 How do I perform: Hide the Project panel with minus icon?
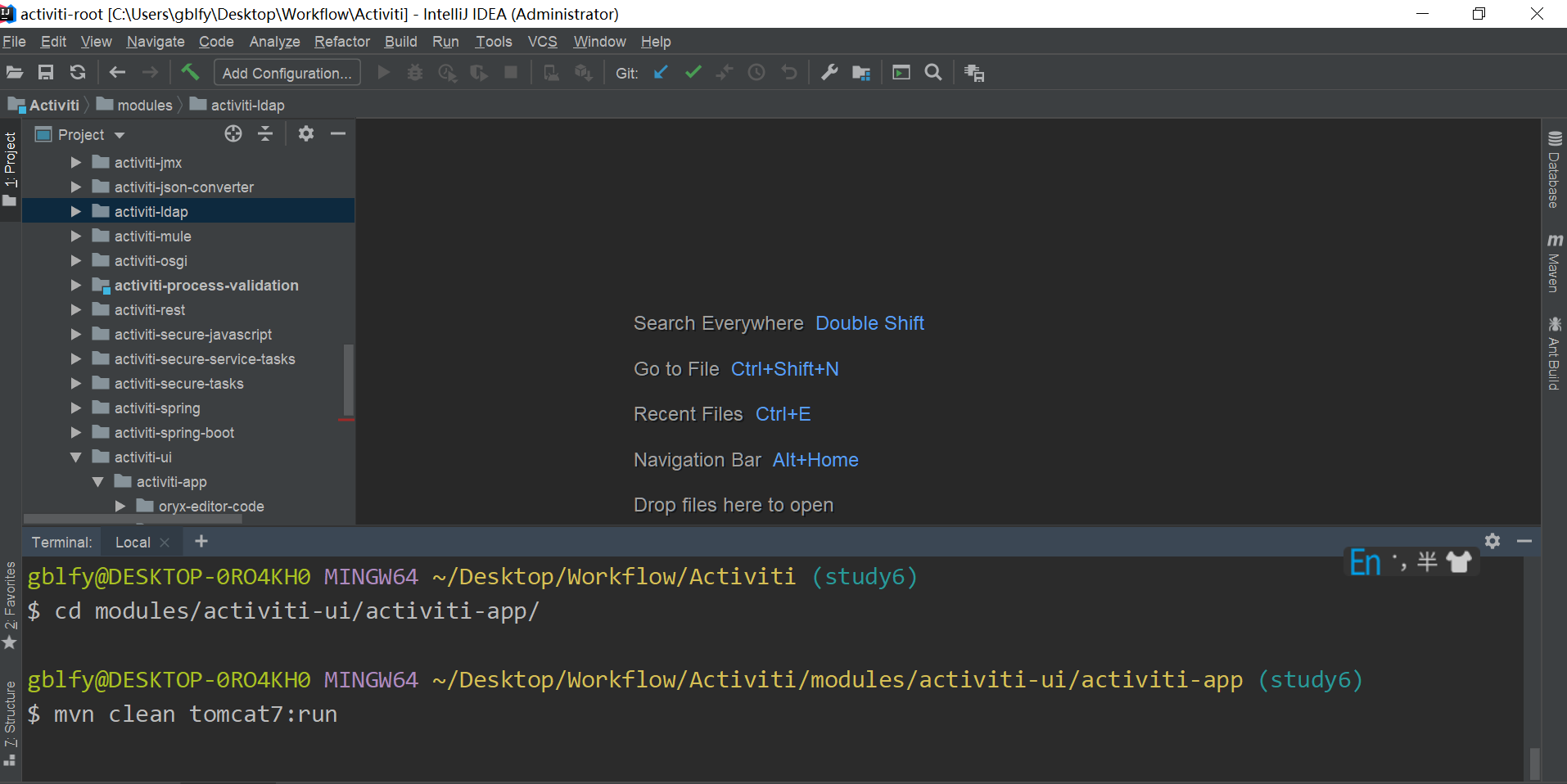click(338, 133)
